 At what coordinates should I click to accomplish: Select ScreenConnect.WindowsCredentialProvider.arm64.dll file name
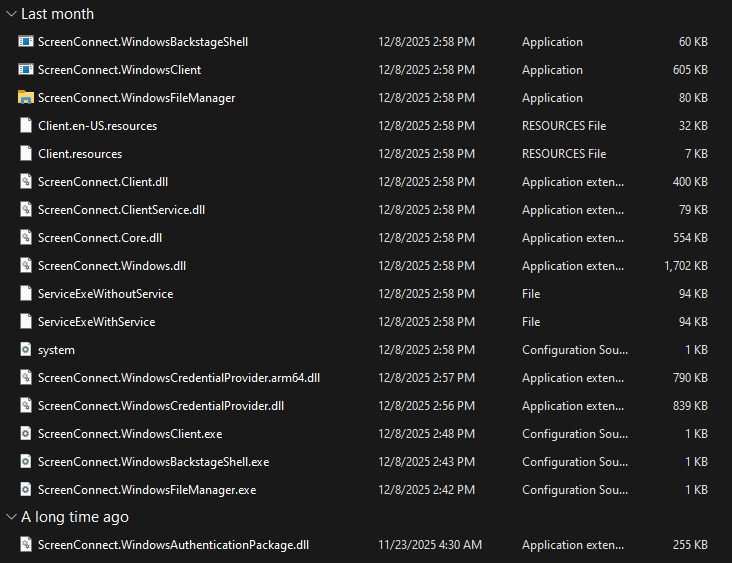click(x=178, y=378)
